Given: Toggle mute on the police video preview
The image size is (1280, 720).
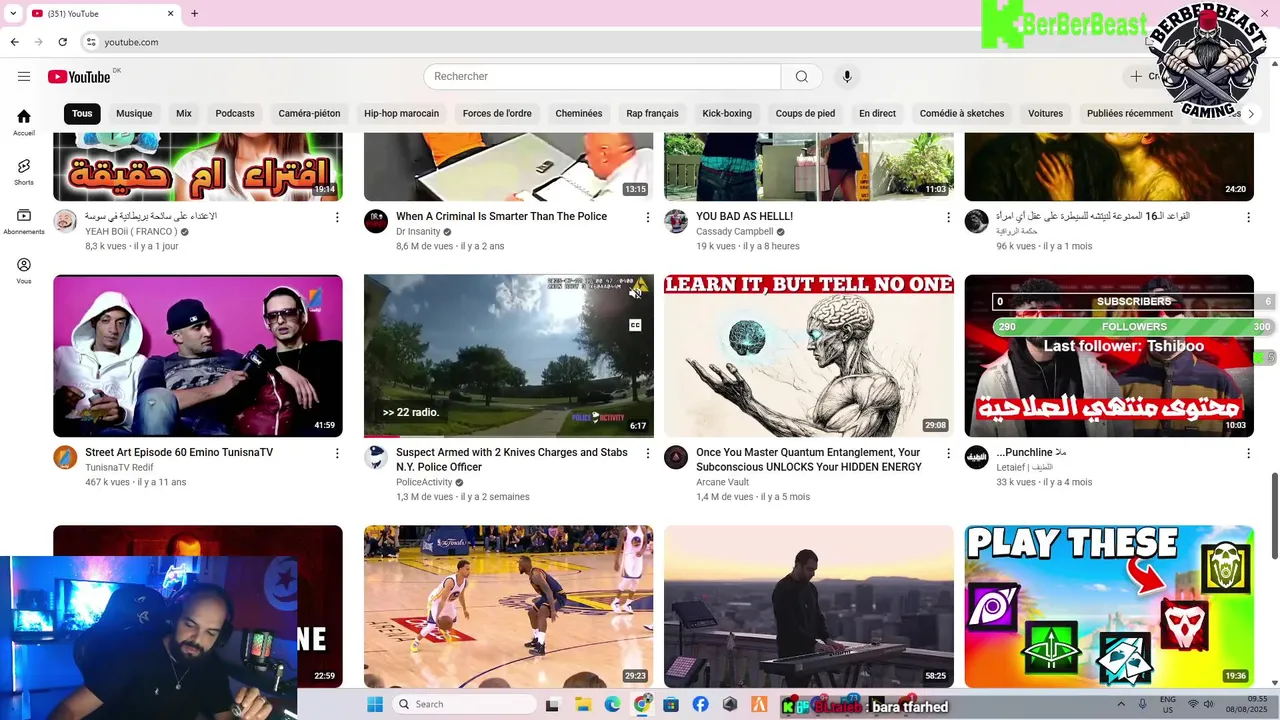Looking at the screenshot, I should 635,293.
